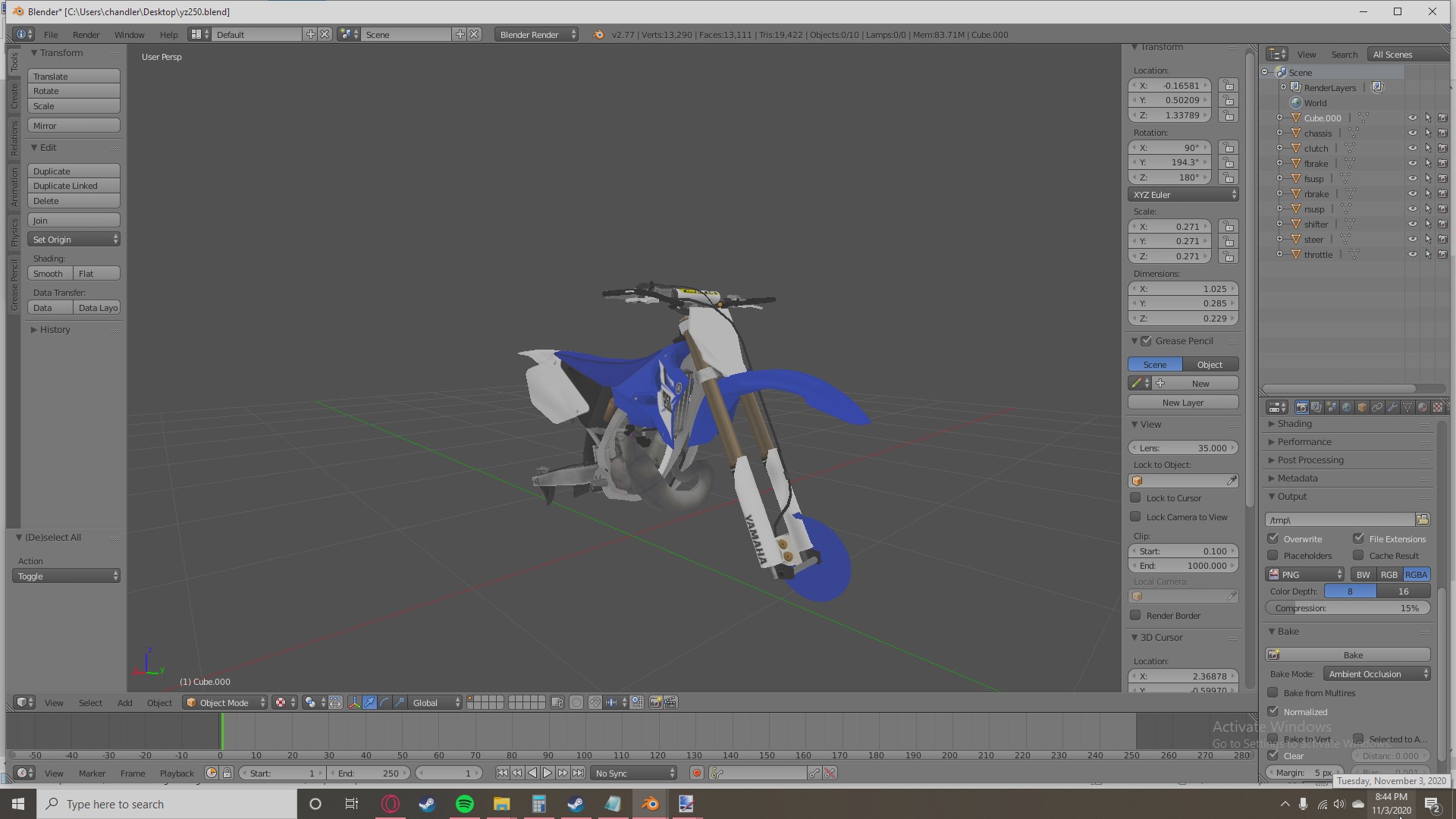This screenshot has height=819, width=1456.
Task: Click the Duplicate Linked button
Action: pyautogui.click(x=74, y=186)
